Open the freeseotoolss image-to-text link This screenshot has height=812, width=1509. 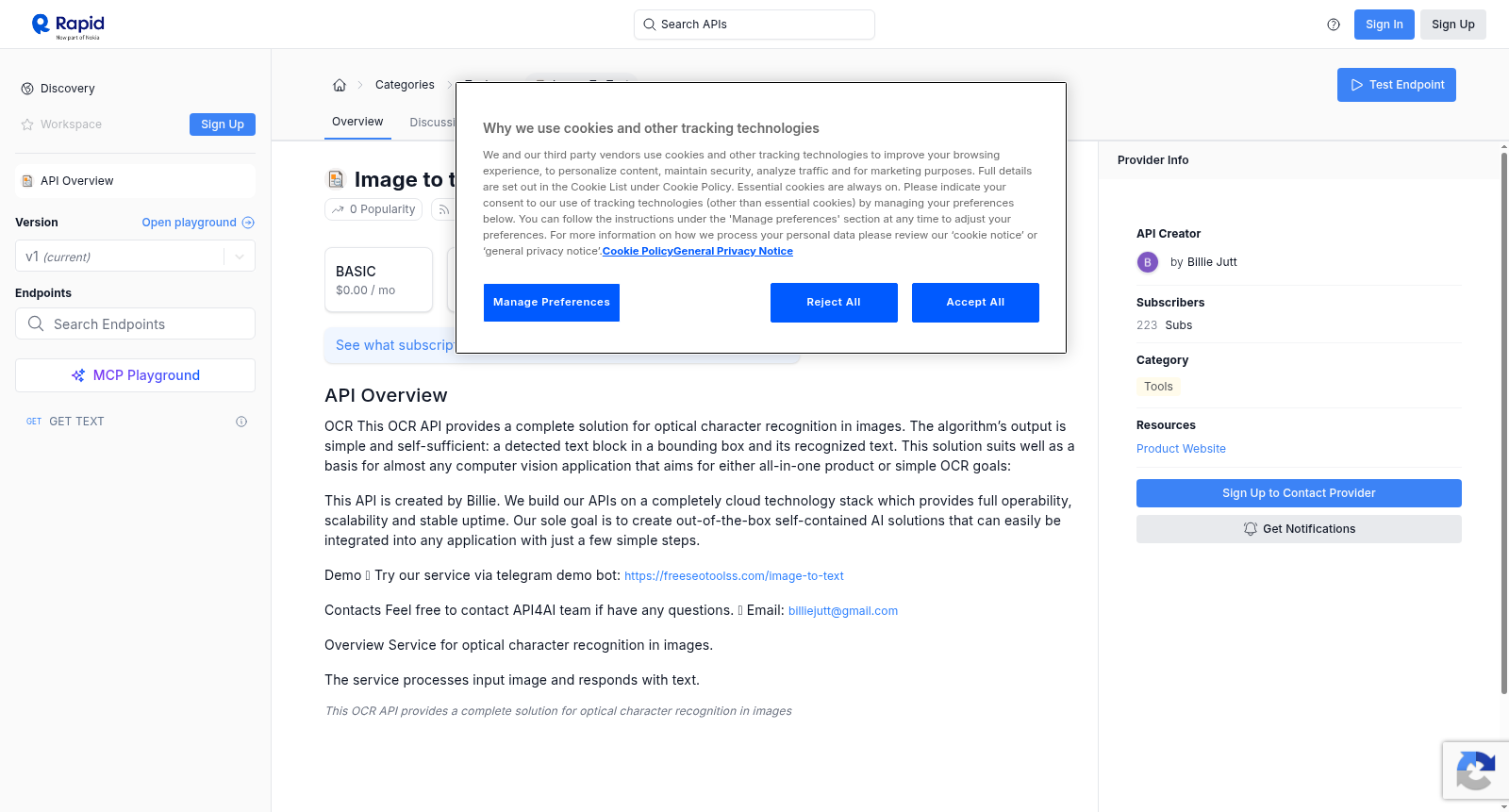click(x=734, y=576)
